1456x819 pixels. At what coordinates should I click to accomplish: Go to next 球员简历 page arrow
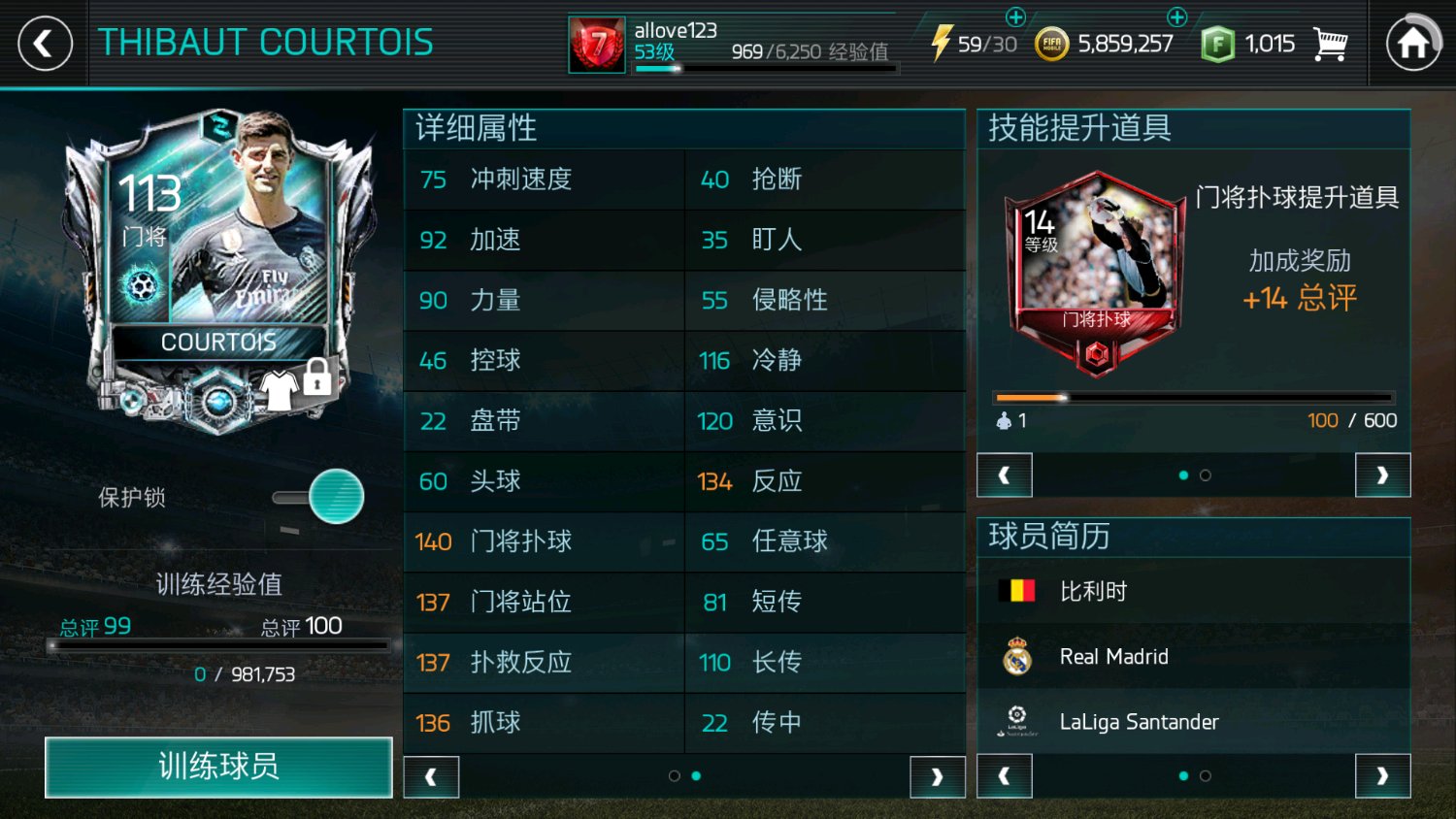tap(1382, 776)
